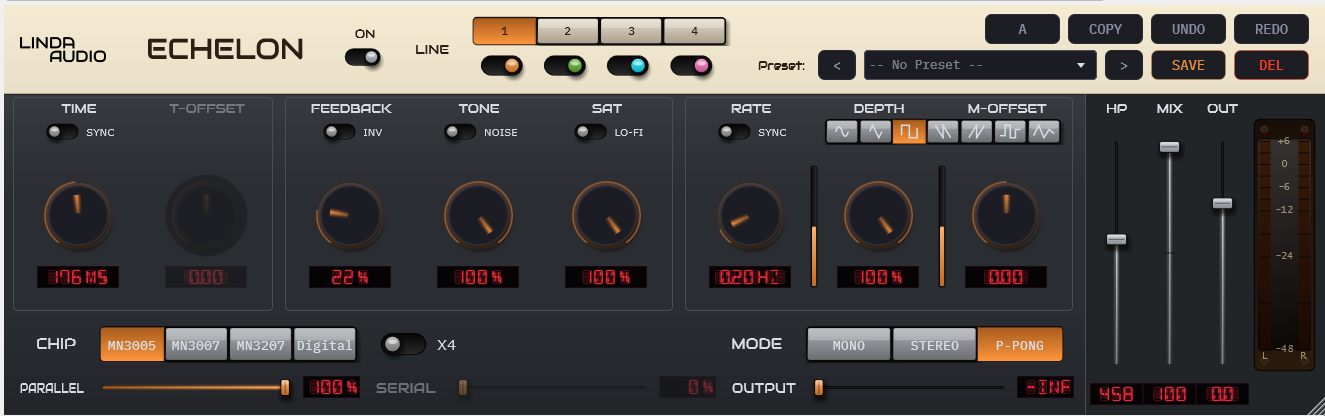Click the A state button
Image resolution: width=1325 pixels, height=416 pixels.
1022,29
